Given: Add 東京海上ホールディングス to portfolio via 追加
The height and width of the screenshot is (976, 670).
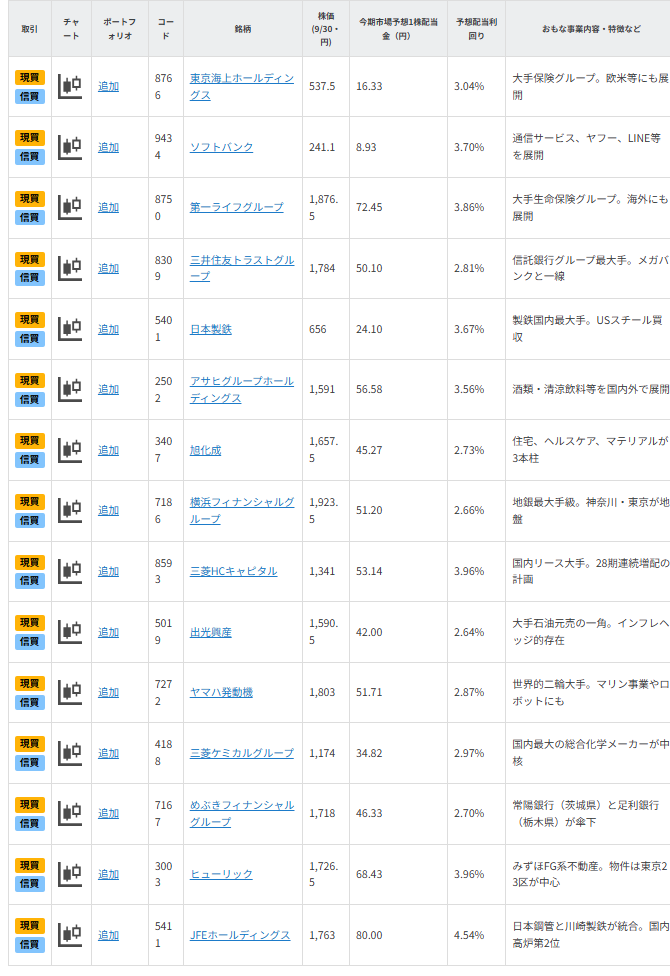Looking at the screenshot, I should click(108, 87).
